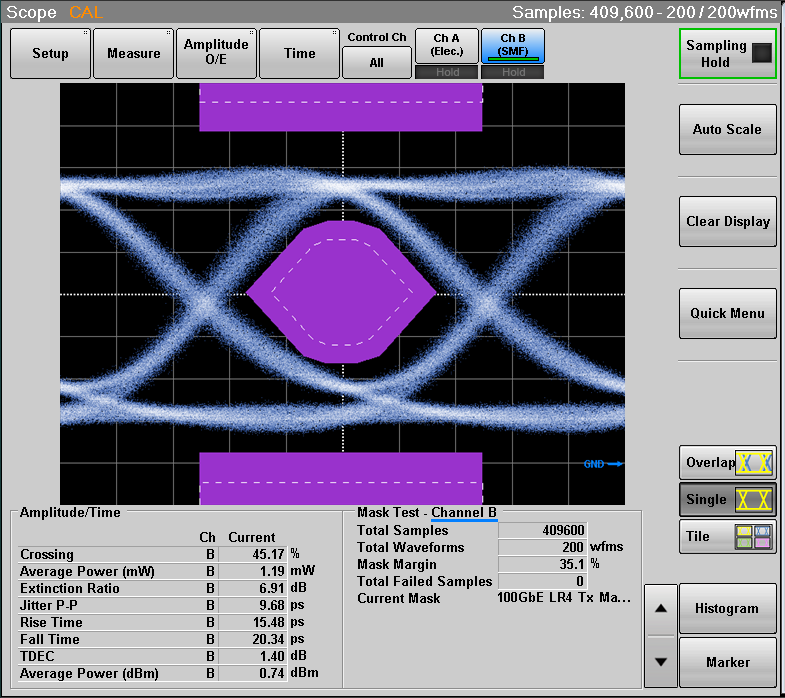Open the Marker panel
This screenshot has height=698, width=785.
point(727,662)
